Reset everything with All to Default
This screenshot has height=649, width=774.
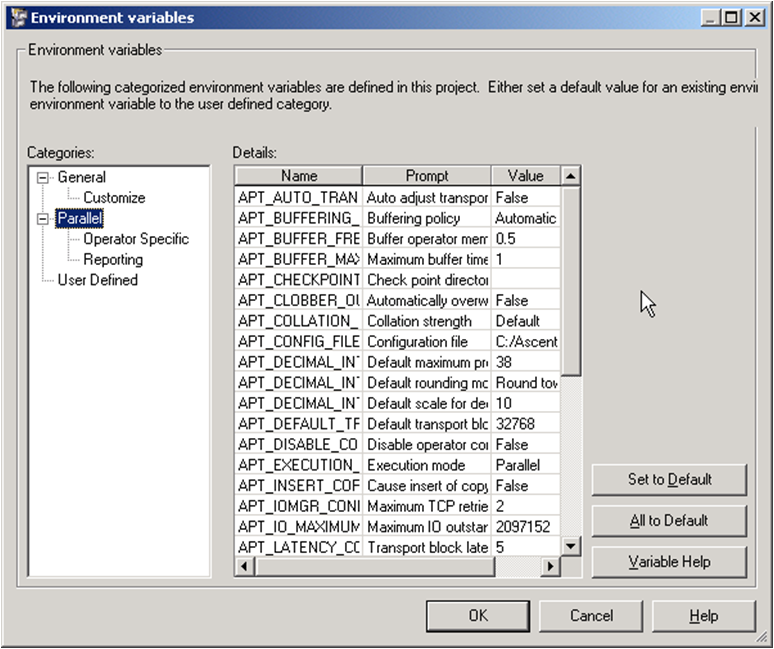669,520
